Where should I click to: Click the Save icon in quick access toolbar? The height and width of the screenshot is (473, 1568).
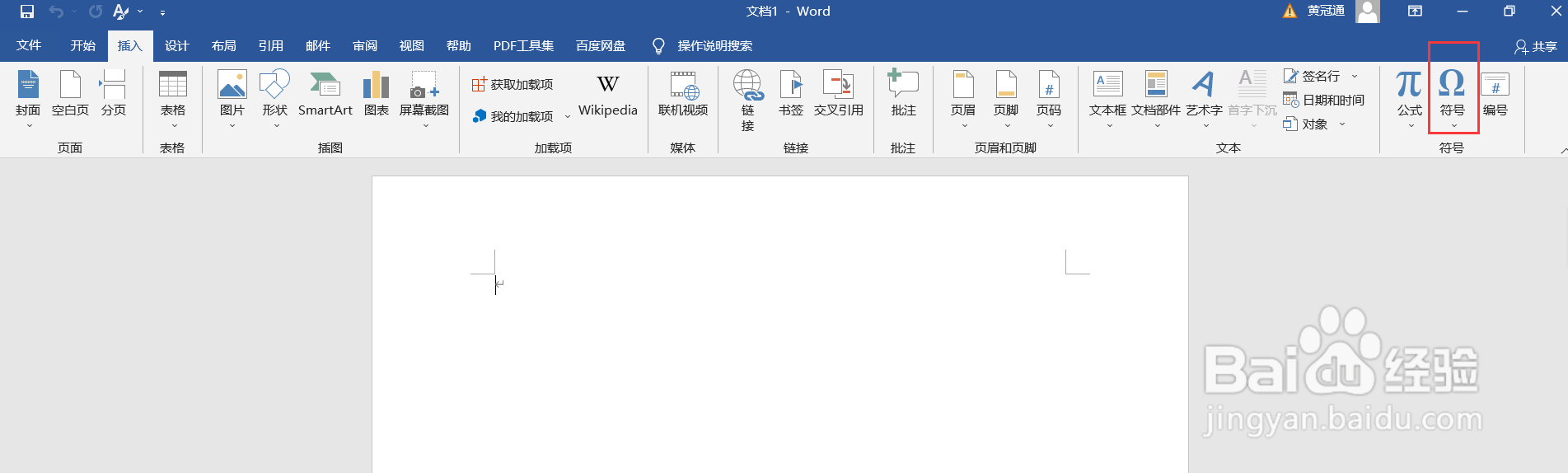coord(27,12)
